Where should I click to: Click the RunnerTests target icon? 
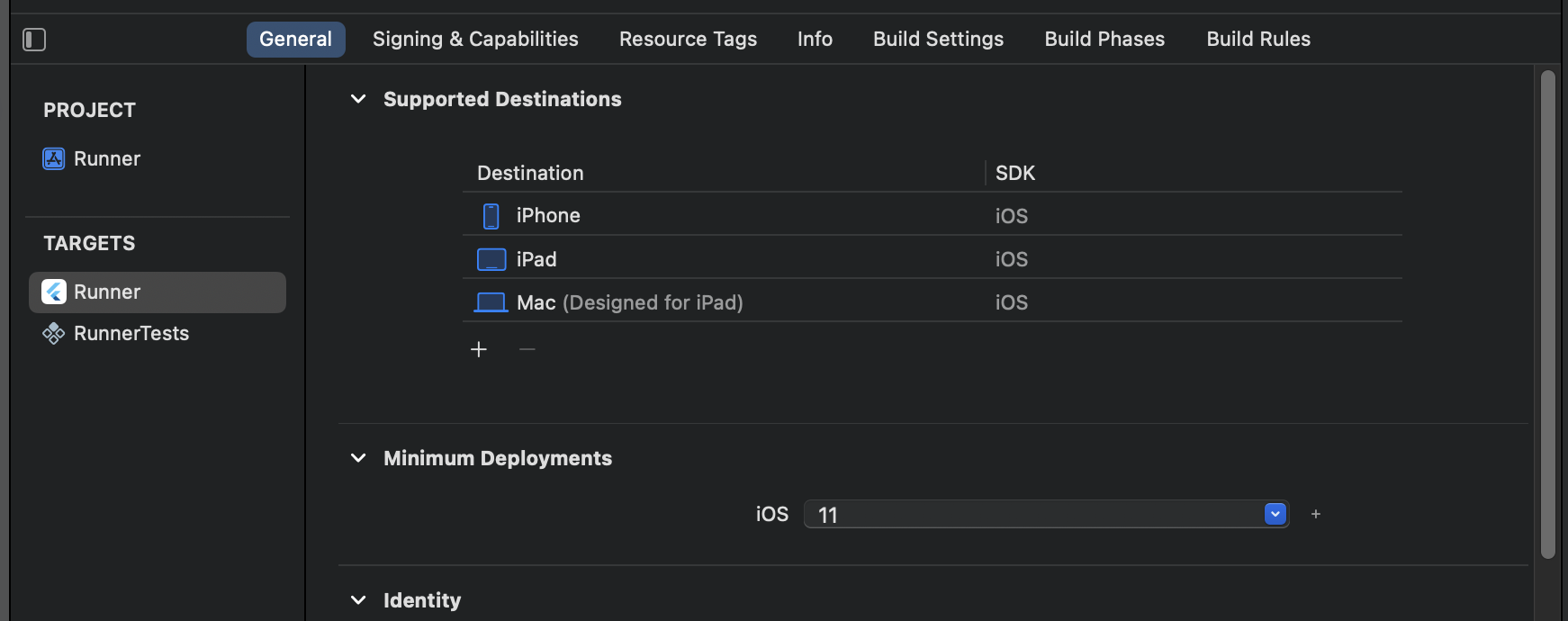click(54, 334)
